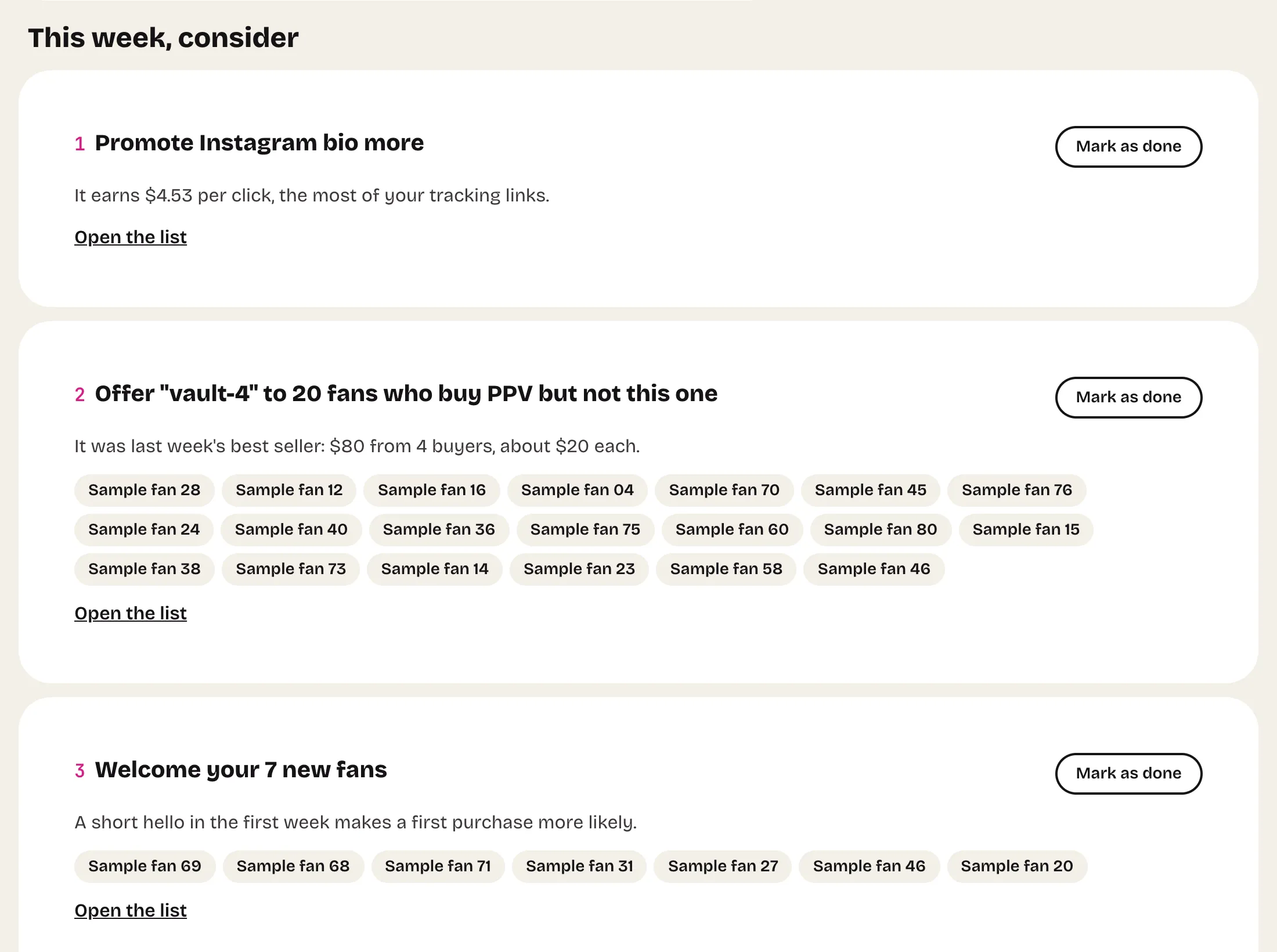Pick the Sample fan 70 chip
The height and width of the screenshot is (952, 1277).
point(724,490)
